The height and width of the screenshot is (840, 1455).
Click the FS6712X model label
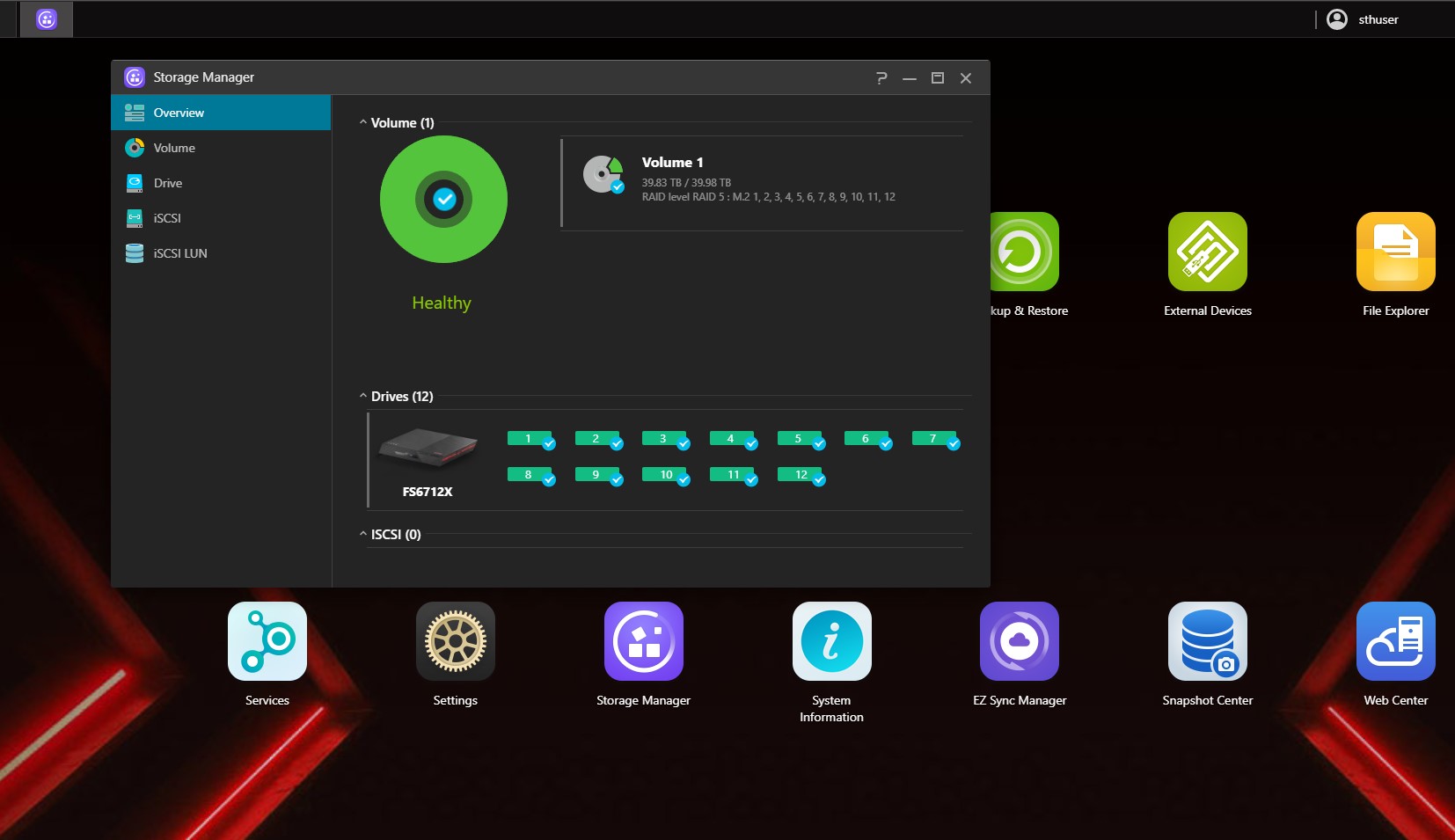pos(428,492)
